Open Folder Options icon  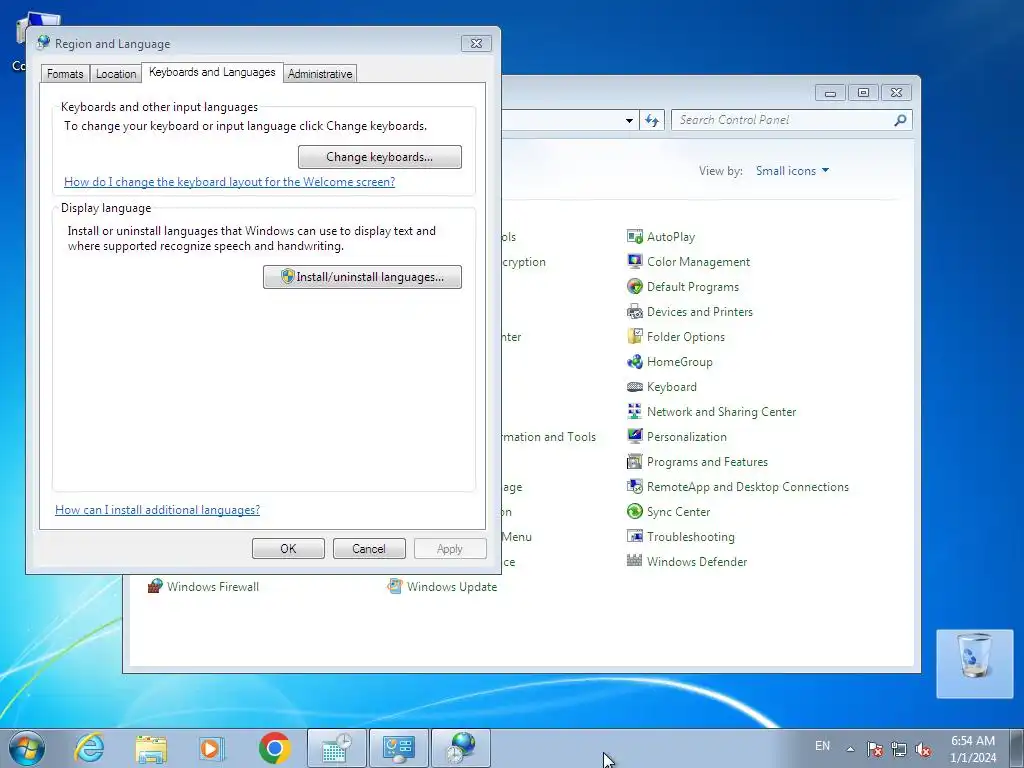(634, 336)
